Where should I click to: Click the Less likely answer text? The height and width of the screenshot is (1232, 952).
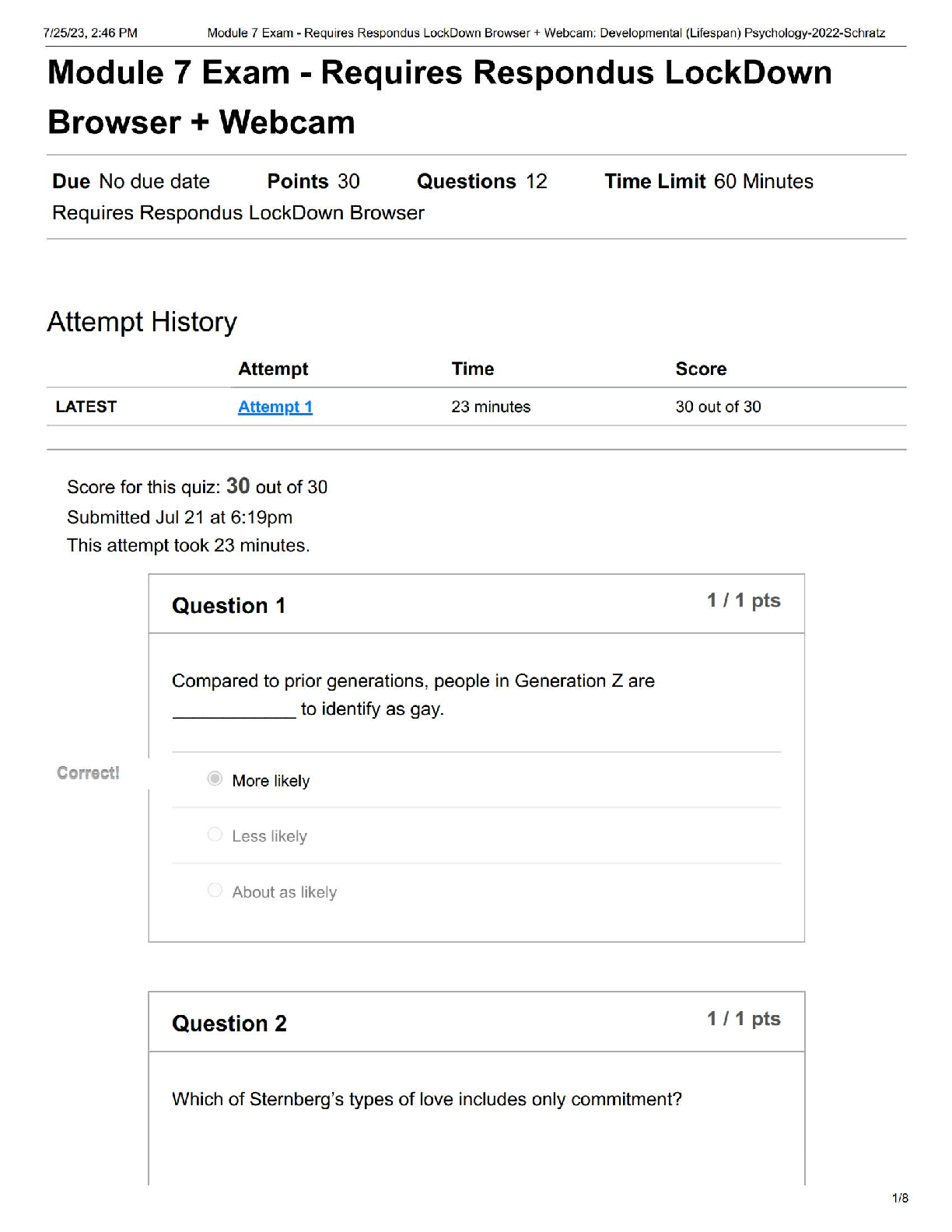[269, 836]
